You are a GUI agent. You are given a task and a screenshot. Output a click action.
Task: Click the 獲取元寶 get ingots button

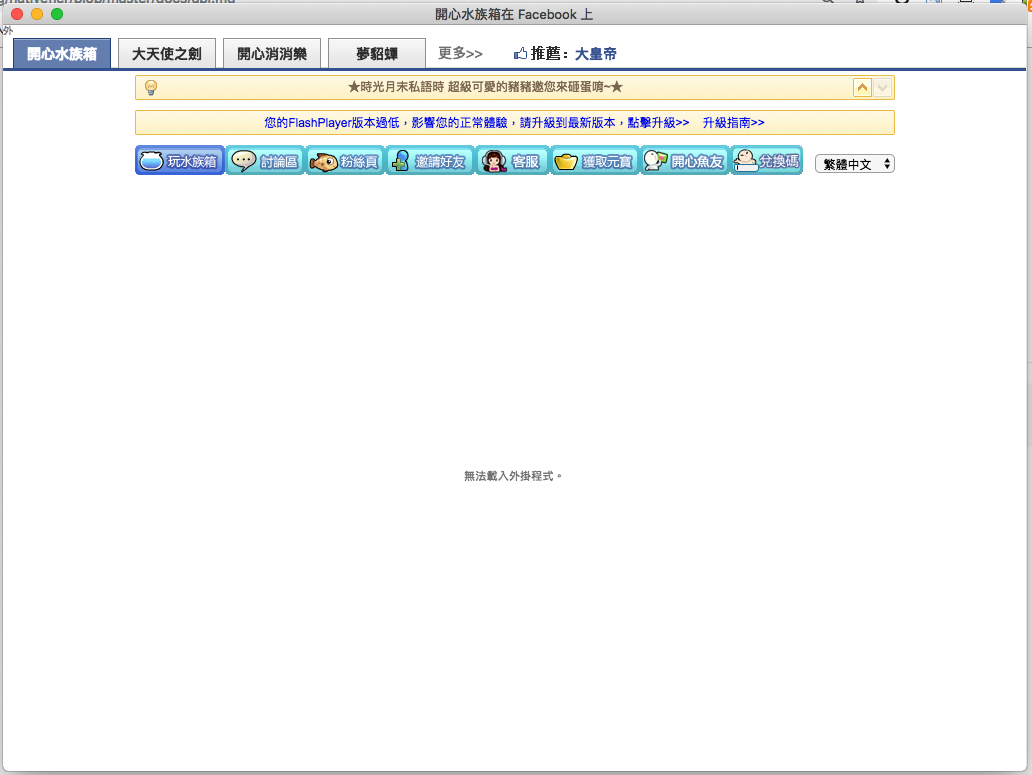point(594,161)
